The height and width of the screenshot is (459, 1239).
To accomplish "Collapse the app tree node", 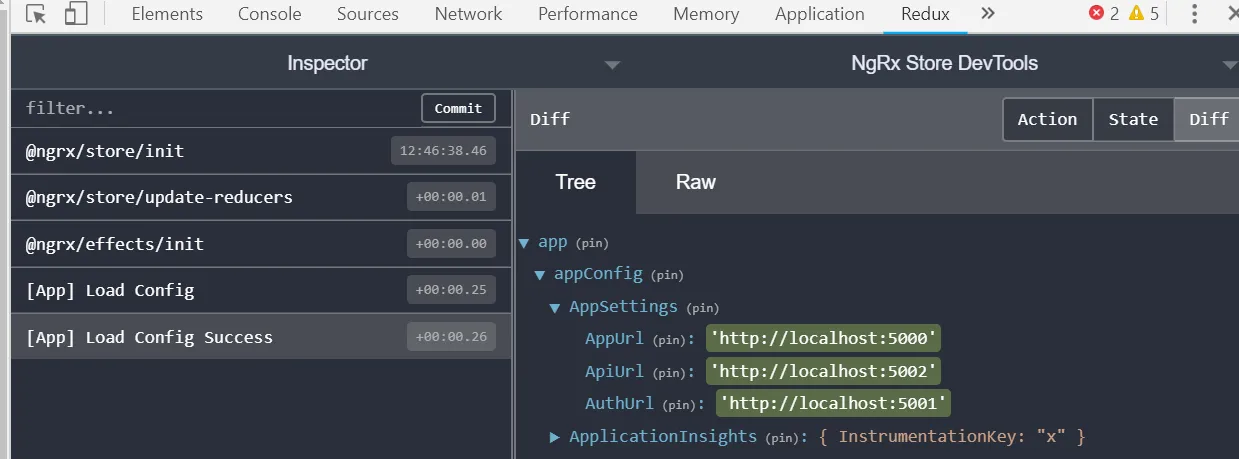I will tap(524, 243).
